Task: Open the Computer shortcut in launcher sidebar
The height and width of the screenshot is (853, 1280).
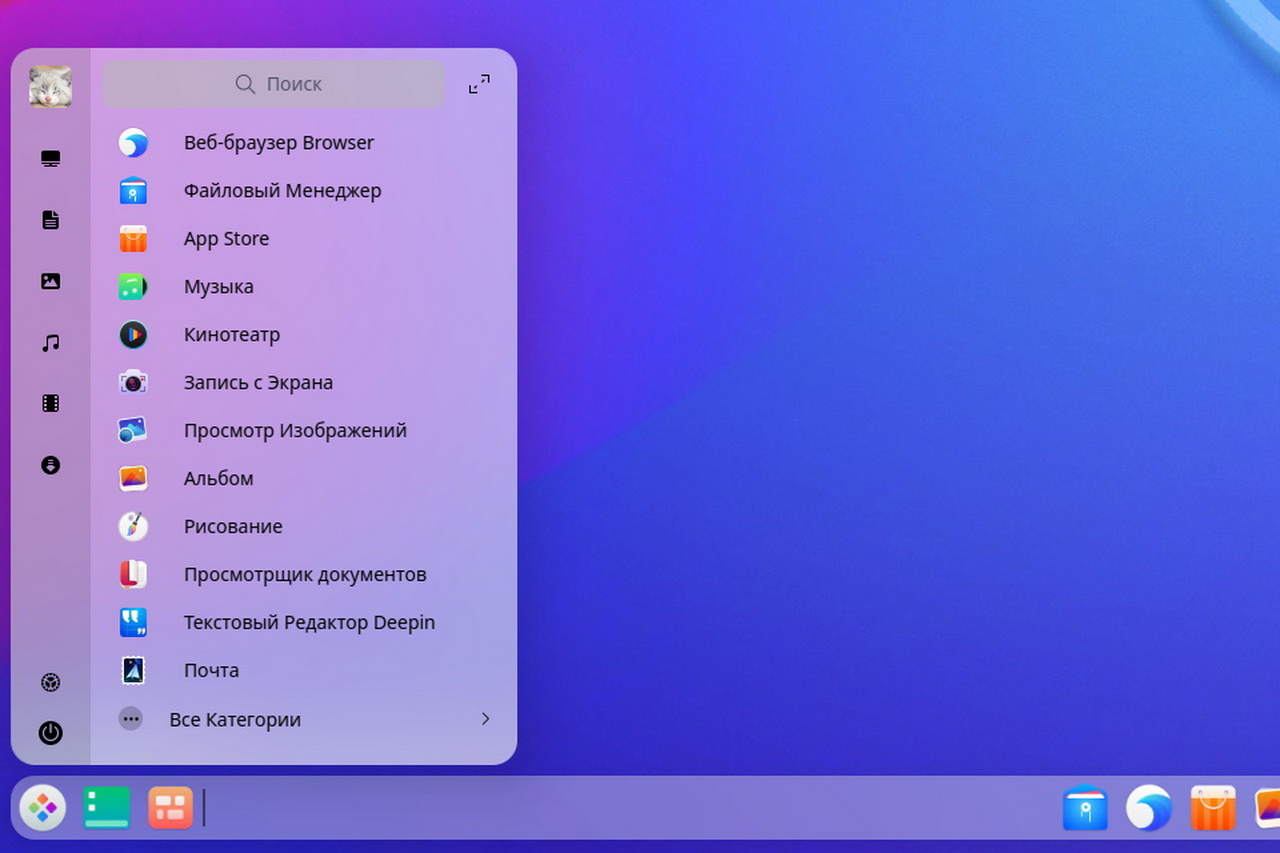Action: click(x=51, y=159)
